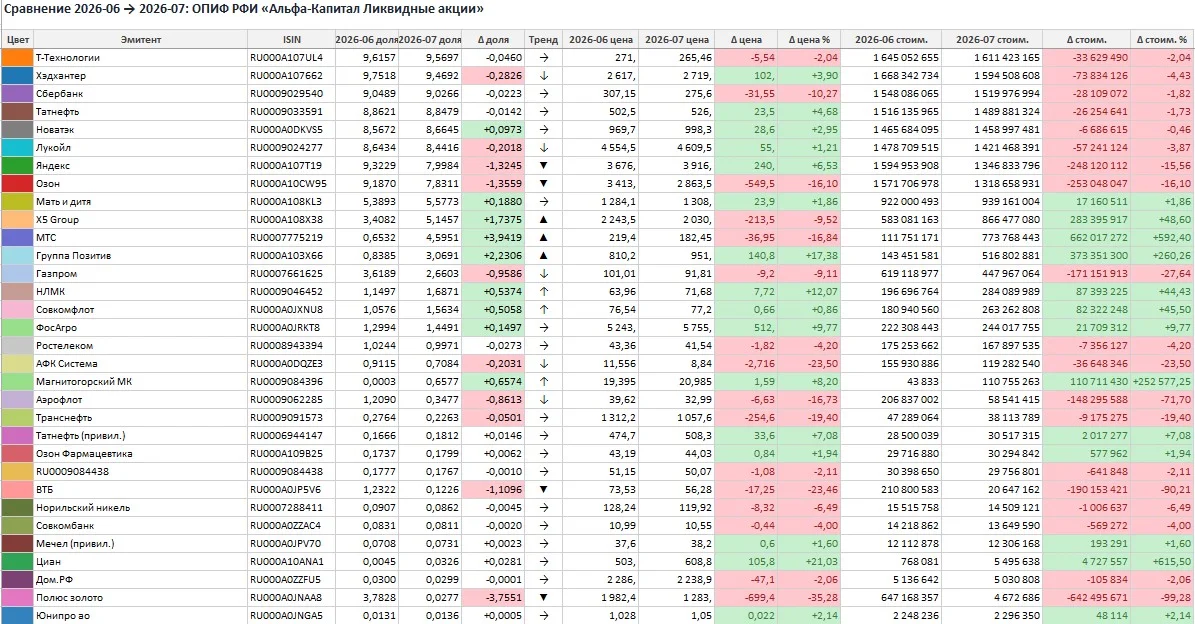1195x624 pixels.
Task: Click the up arrow trend for НЛМК
Action: coord(543,292)
